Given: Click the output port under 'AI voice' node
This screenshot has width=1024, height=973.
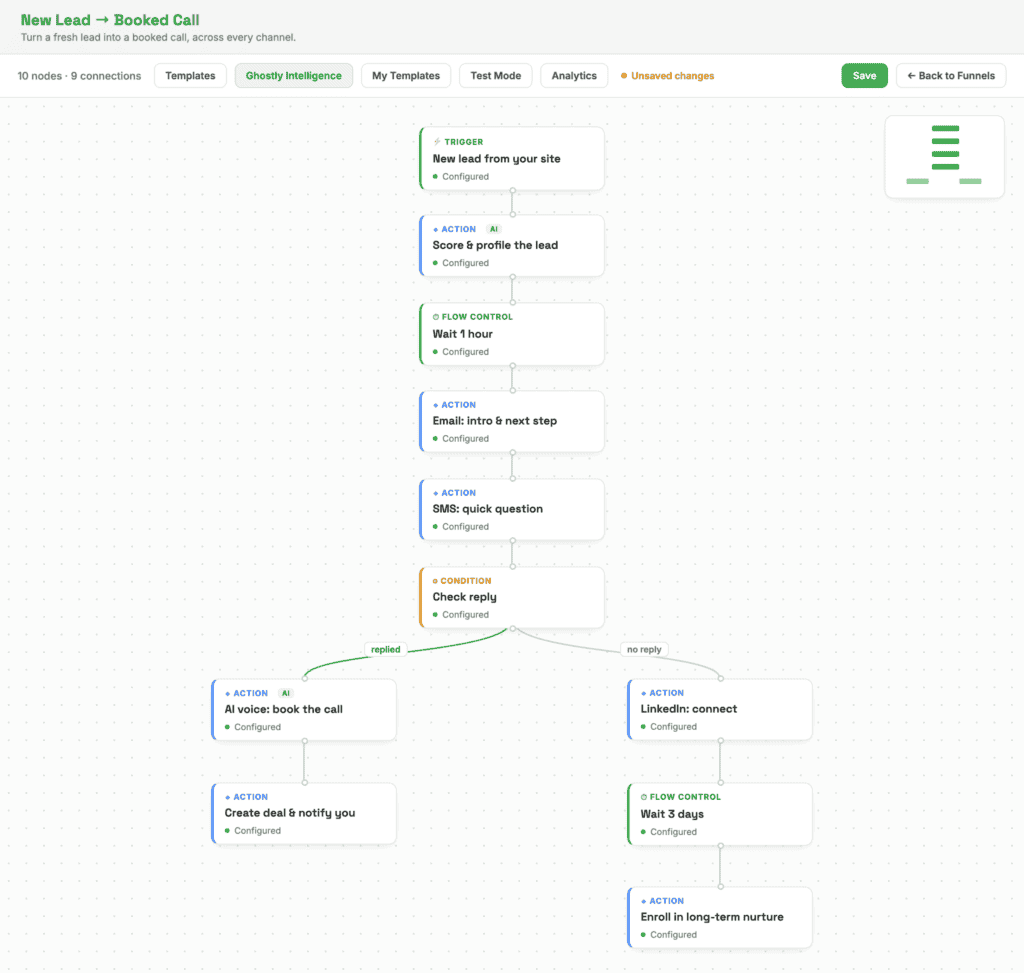Looking at the screenshot, I should pyautogui.click(x=305, y=741).
